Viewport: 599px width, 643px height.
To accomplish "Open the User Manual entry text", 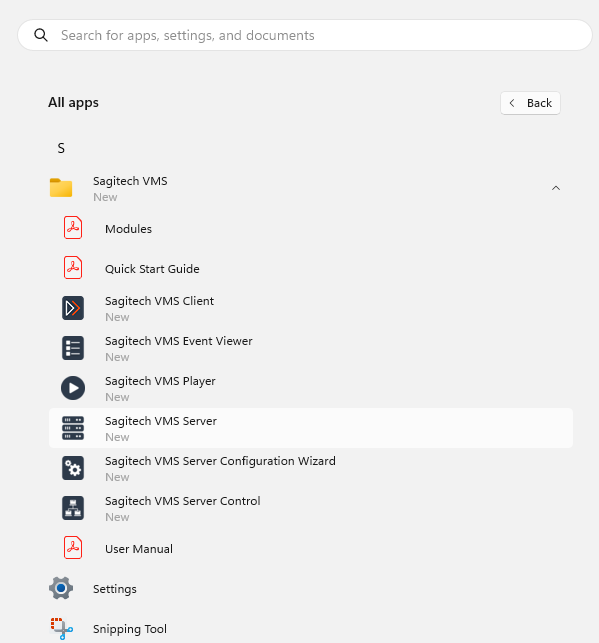I will 139,549.
